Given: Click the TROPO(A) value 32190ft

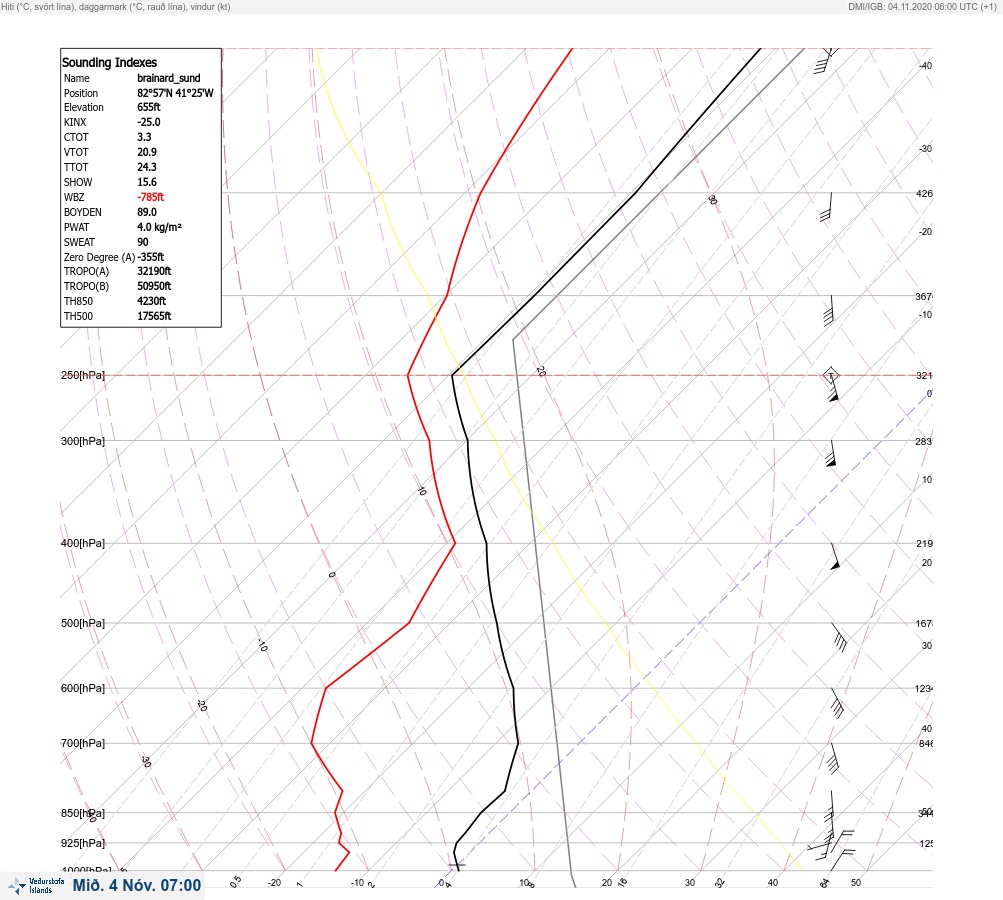Looking at the screenshot, I should pos(154,271).
